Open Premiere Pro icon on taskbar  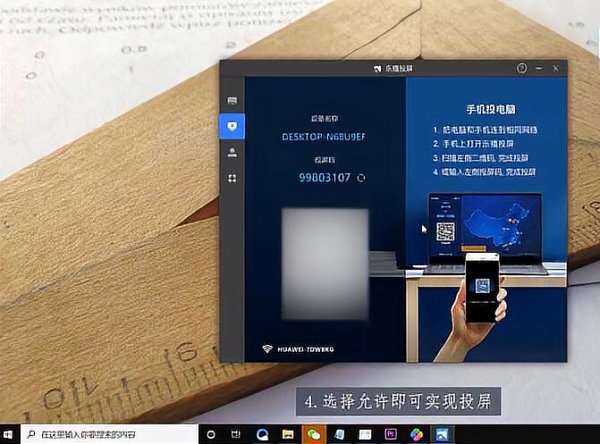click(x=391, y=435)
